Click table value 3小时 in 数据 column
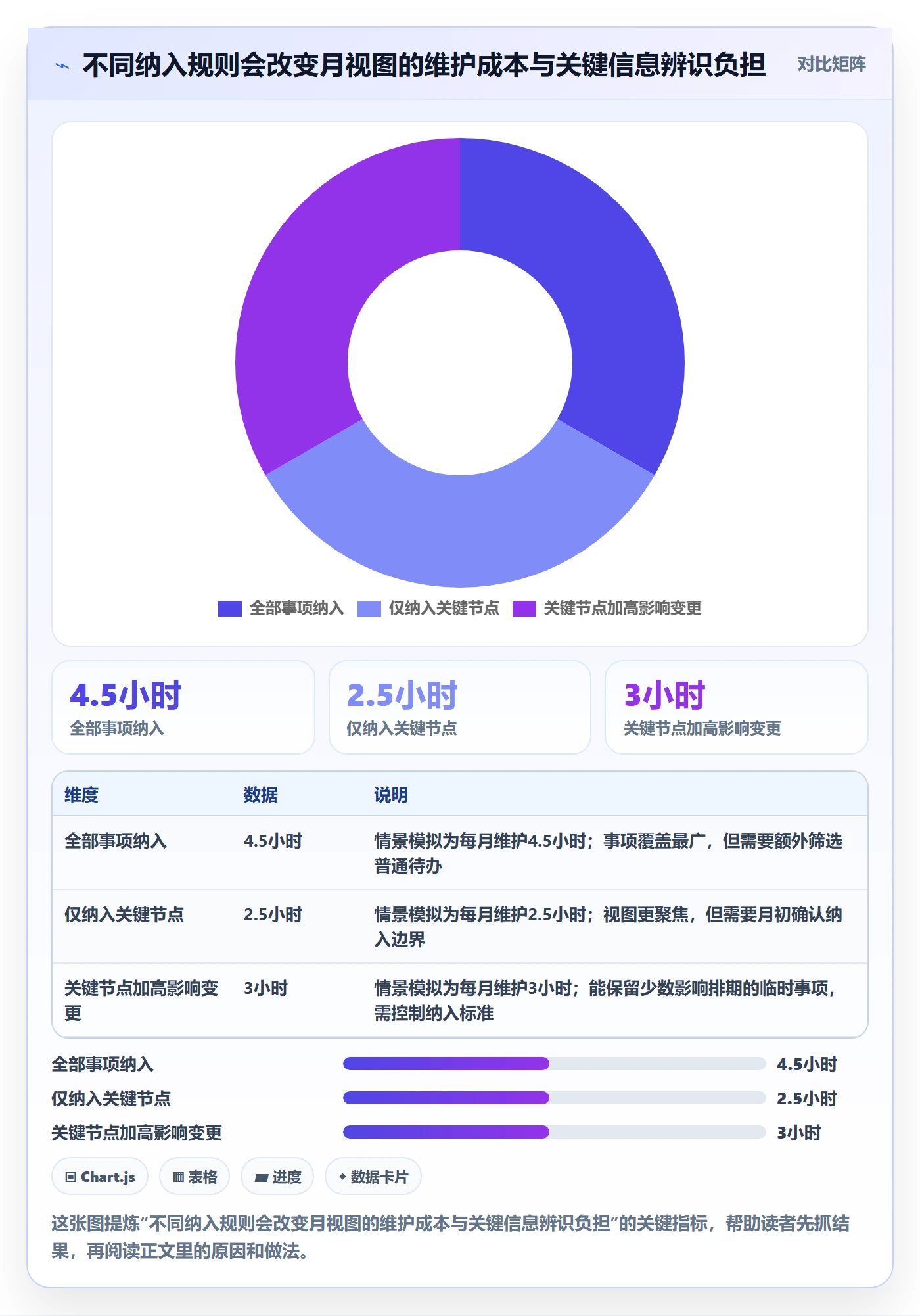Screen dimensions: 920x1316 tap(265, 988)
